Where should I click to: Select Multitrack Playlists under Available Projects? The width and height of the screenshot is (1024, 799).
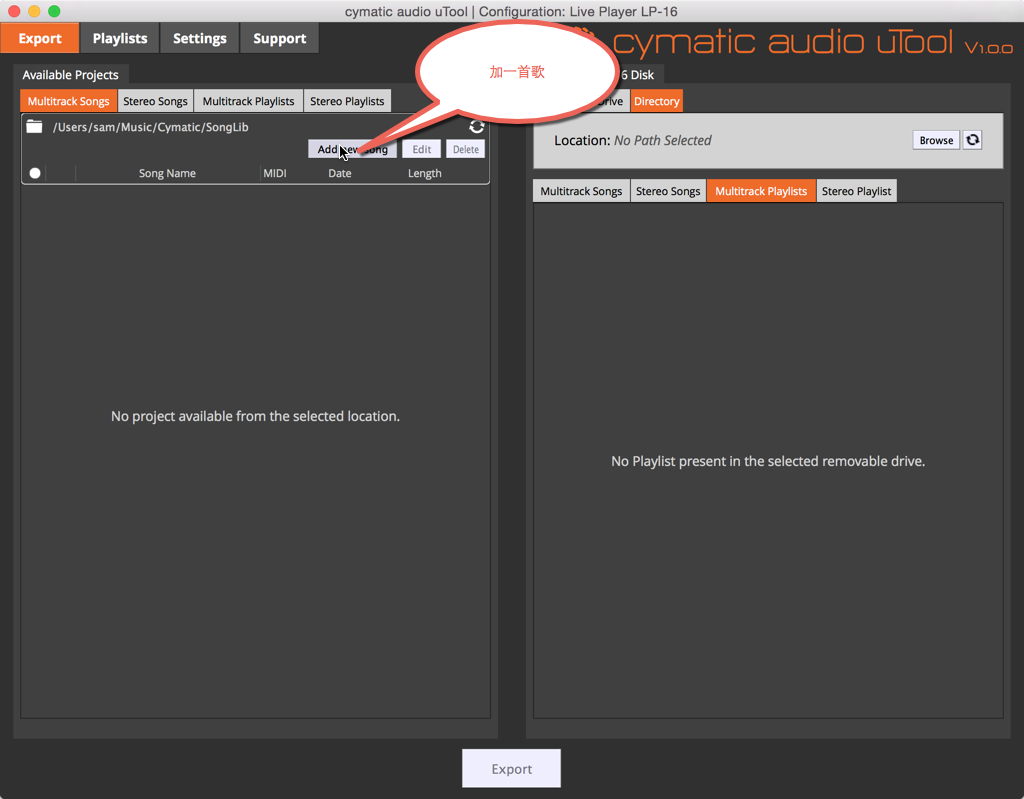click(249, 101)
